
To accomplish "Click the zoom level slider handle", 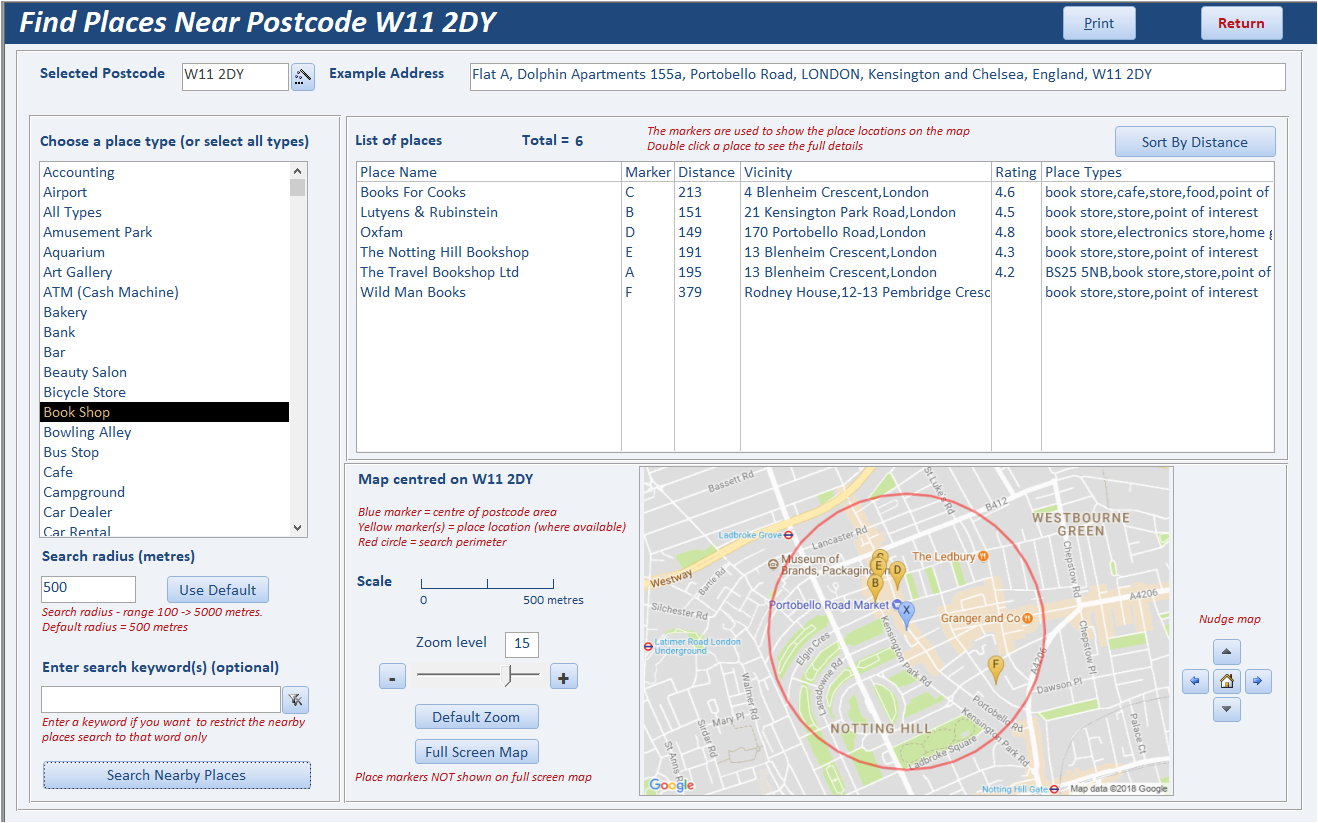I will pyautogui.click(x=509, y=677).
